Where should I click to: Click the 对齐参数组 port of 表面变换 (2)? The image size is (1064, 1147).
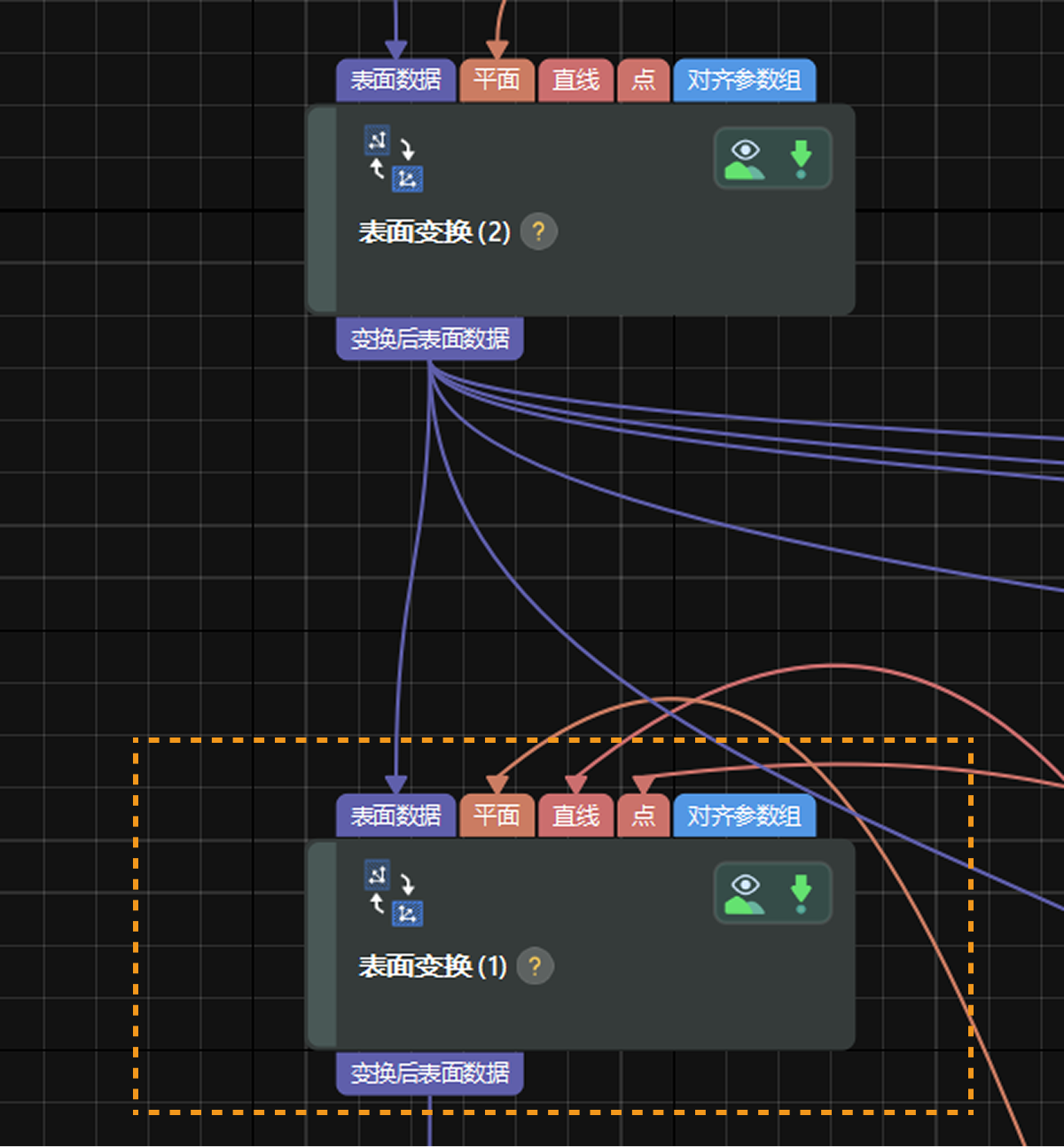[x=745, y=81]
